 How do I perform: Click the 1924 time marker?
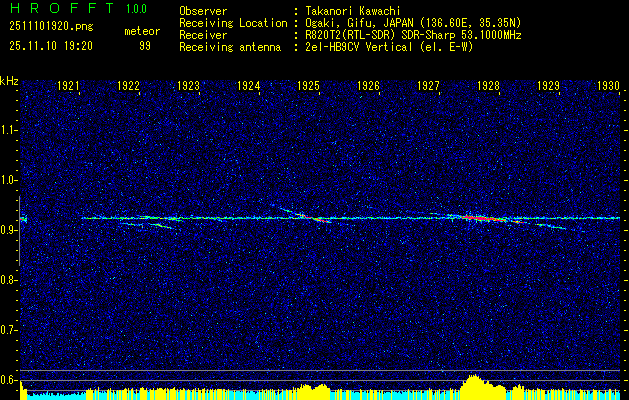(x=248, y=85)
